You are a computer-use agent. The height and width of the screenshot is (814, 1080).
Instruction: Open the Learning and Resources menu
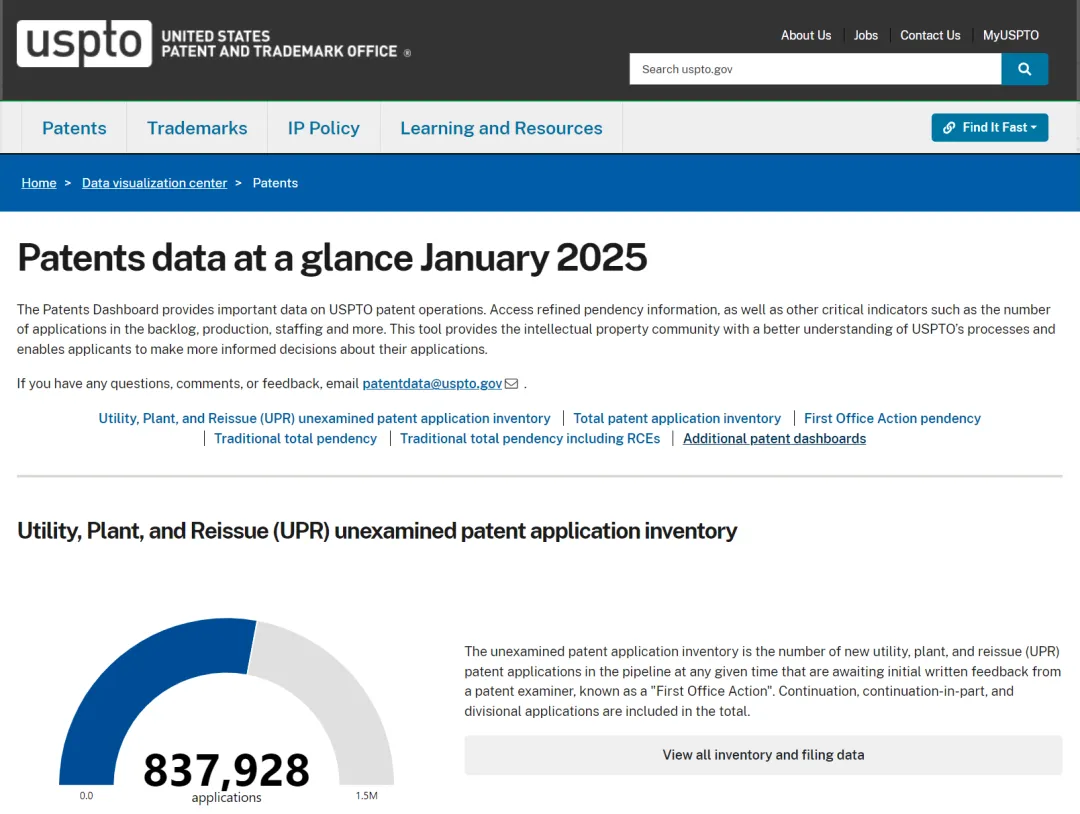pos(501,128)
